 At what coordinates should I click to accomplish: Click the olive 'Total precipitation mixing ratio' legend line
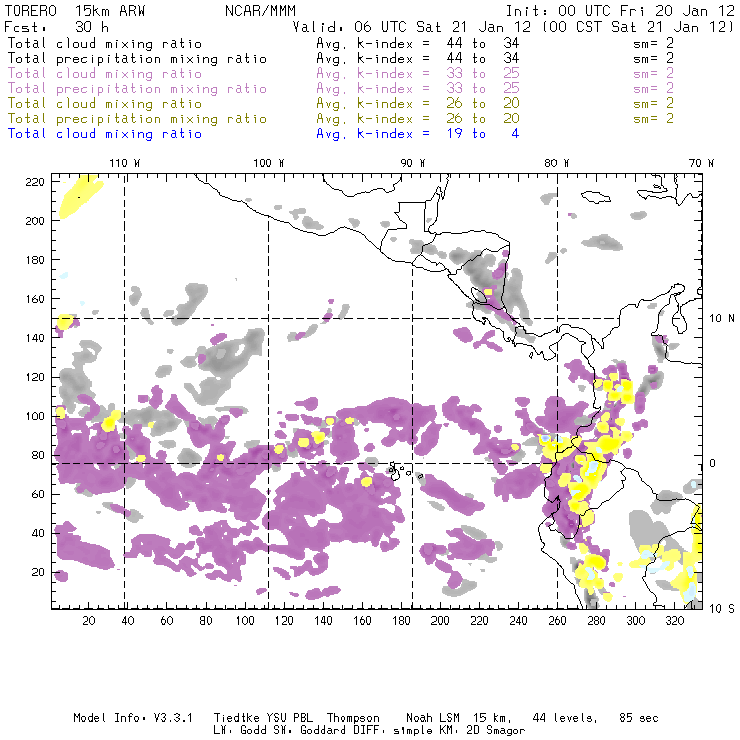137,118
